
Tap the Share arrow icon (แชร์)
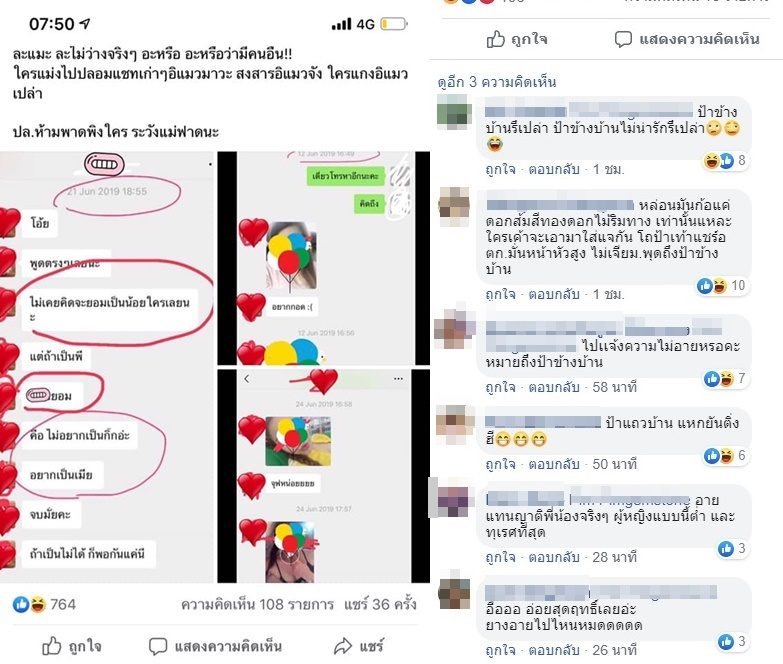[343, 647]
